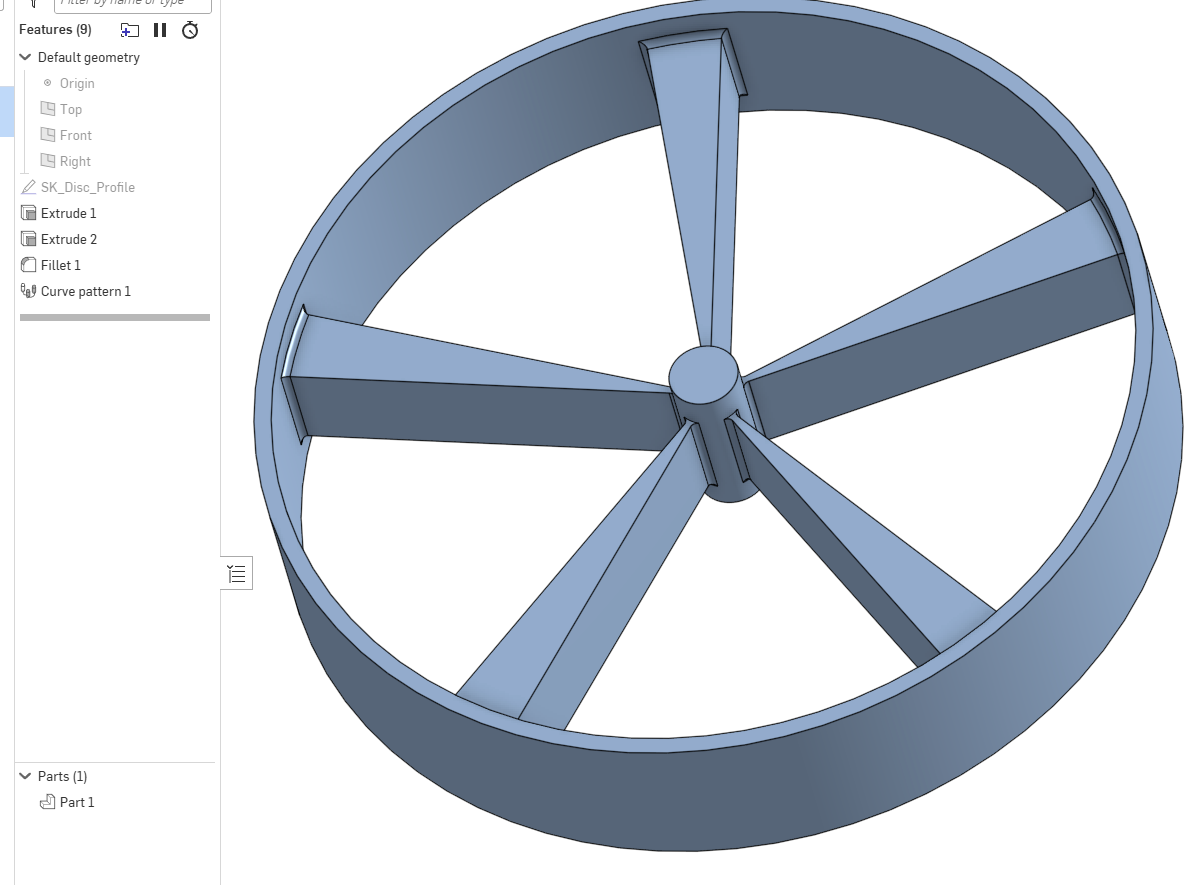Click the rollback bar below Curve pattern 1
The height and width of the screenshot is (885, 1191).
[115, 318]
